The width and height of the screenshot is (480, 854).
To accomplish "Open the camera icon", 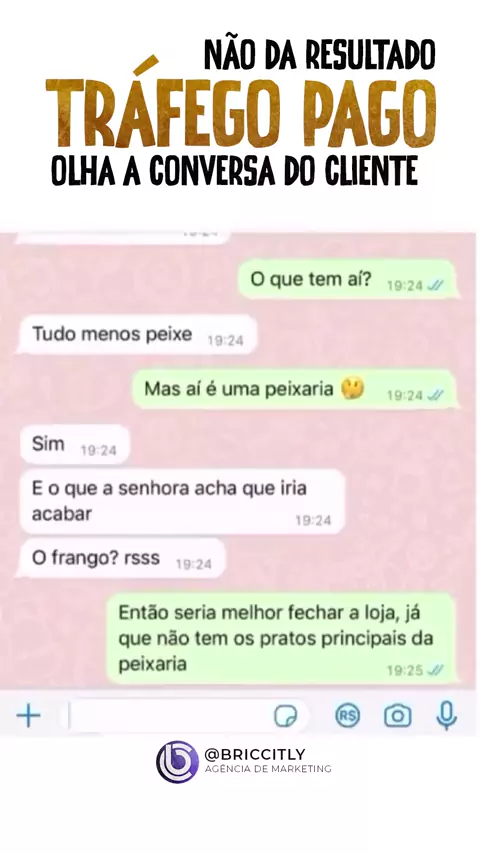I will (x=398, y=716).
